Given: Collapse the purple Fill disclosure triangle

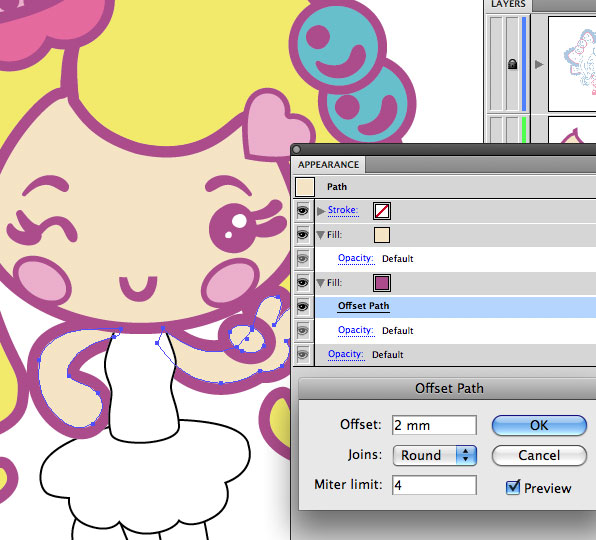Looking at the screenshot, I should point(320,283).
